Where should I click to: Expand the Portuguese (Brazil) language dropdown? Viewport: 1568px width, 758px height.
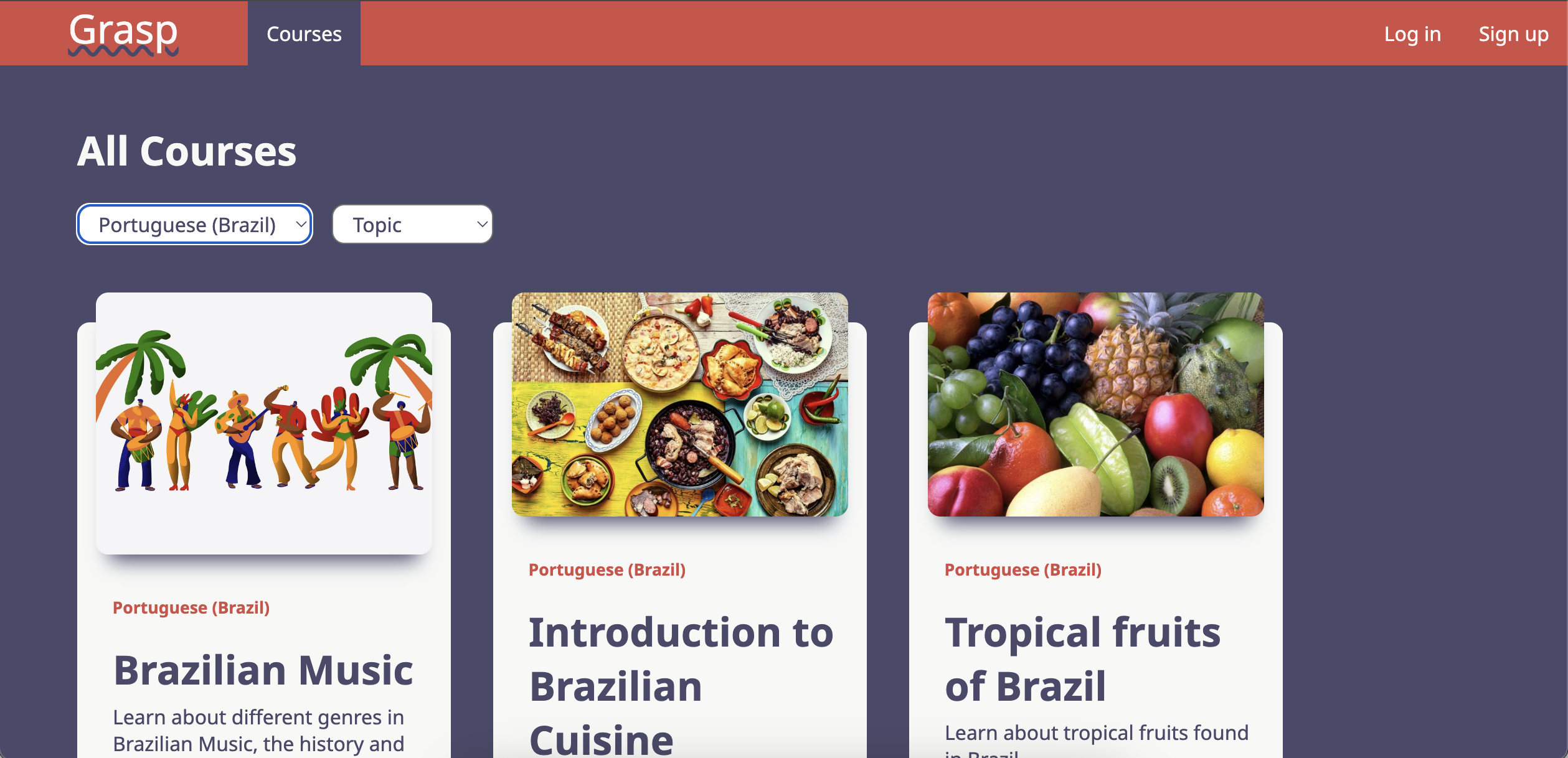click(195, 223)
